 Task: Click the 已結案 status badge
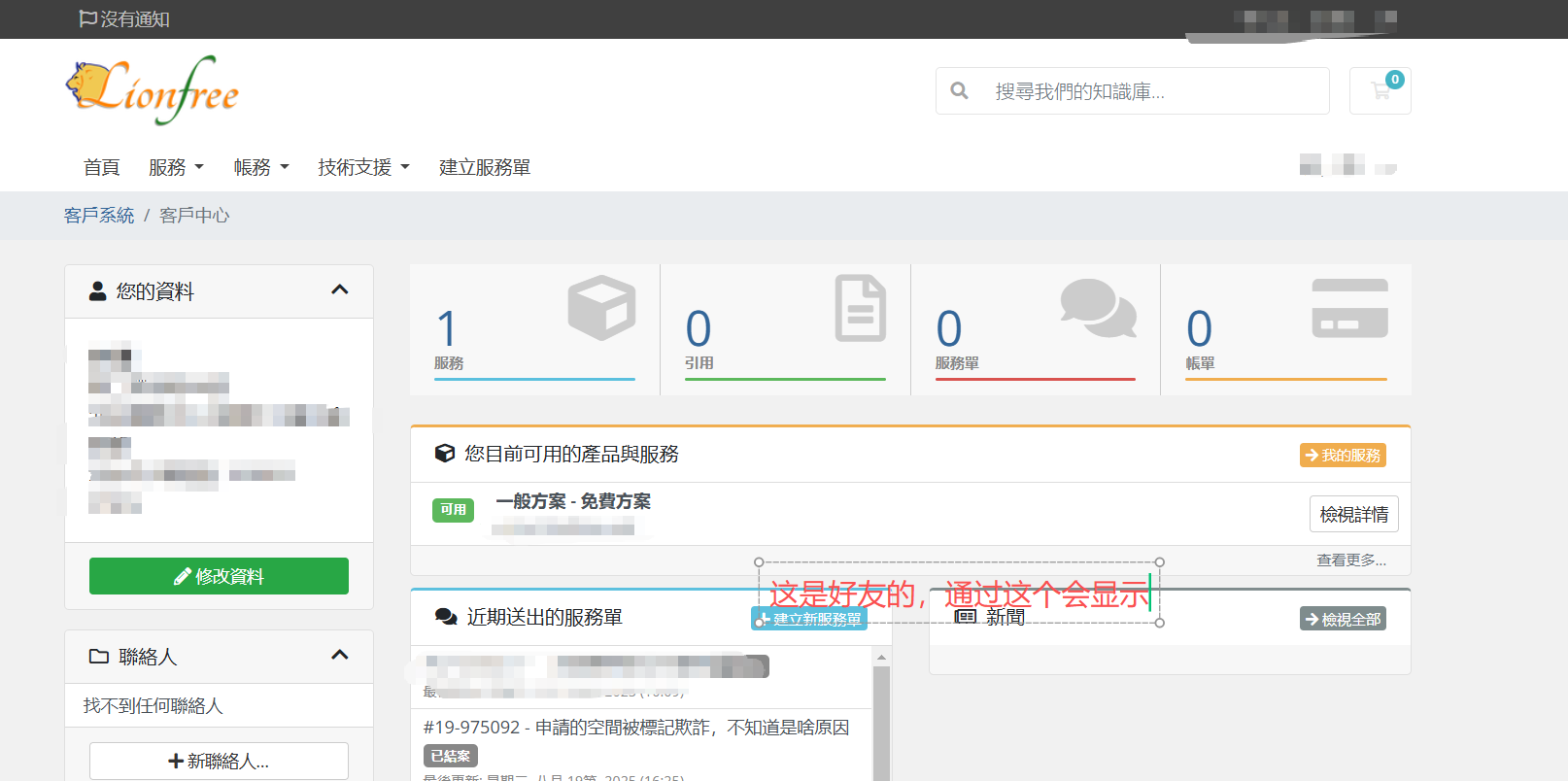[450, 756]
